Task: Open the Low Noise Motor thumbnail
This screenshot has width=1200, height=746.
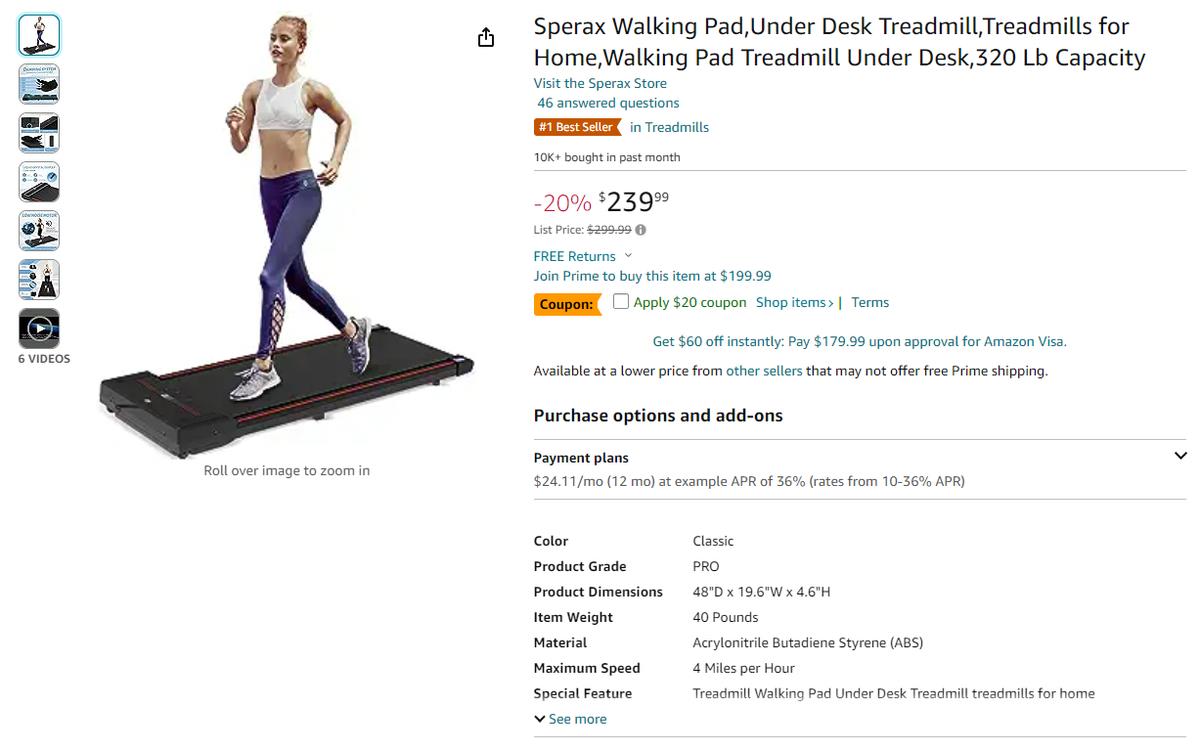Action: point(39,231)
